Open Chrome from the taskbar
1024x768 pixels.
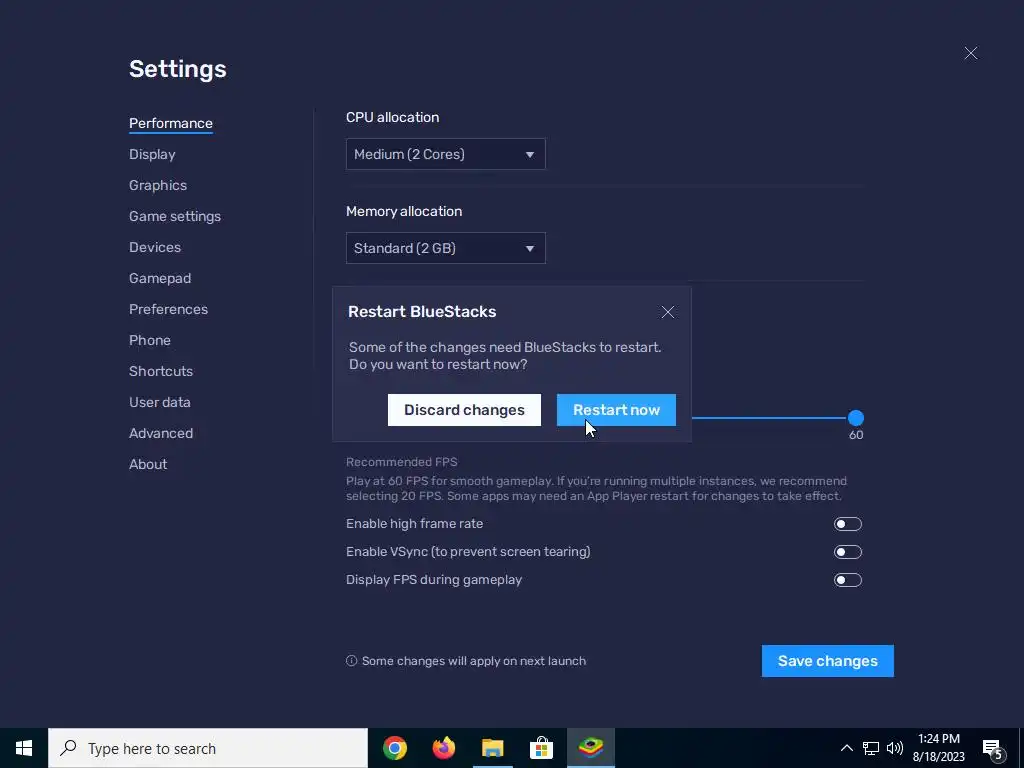pyautogui.click(x=394, y=748)
